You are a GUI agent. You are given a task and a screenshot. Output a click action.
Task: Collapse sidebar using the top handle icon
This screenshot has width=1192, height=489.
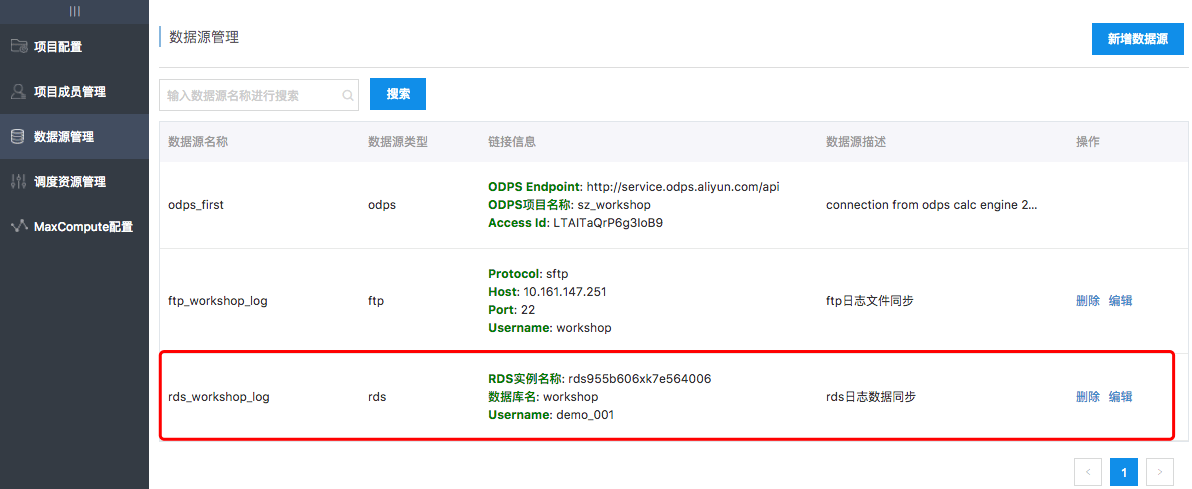74,11
